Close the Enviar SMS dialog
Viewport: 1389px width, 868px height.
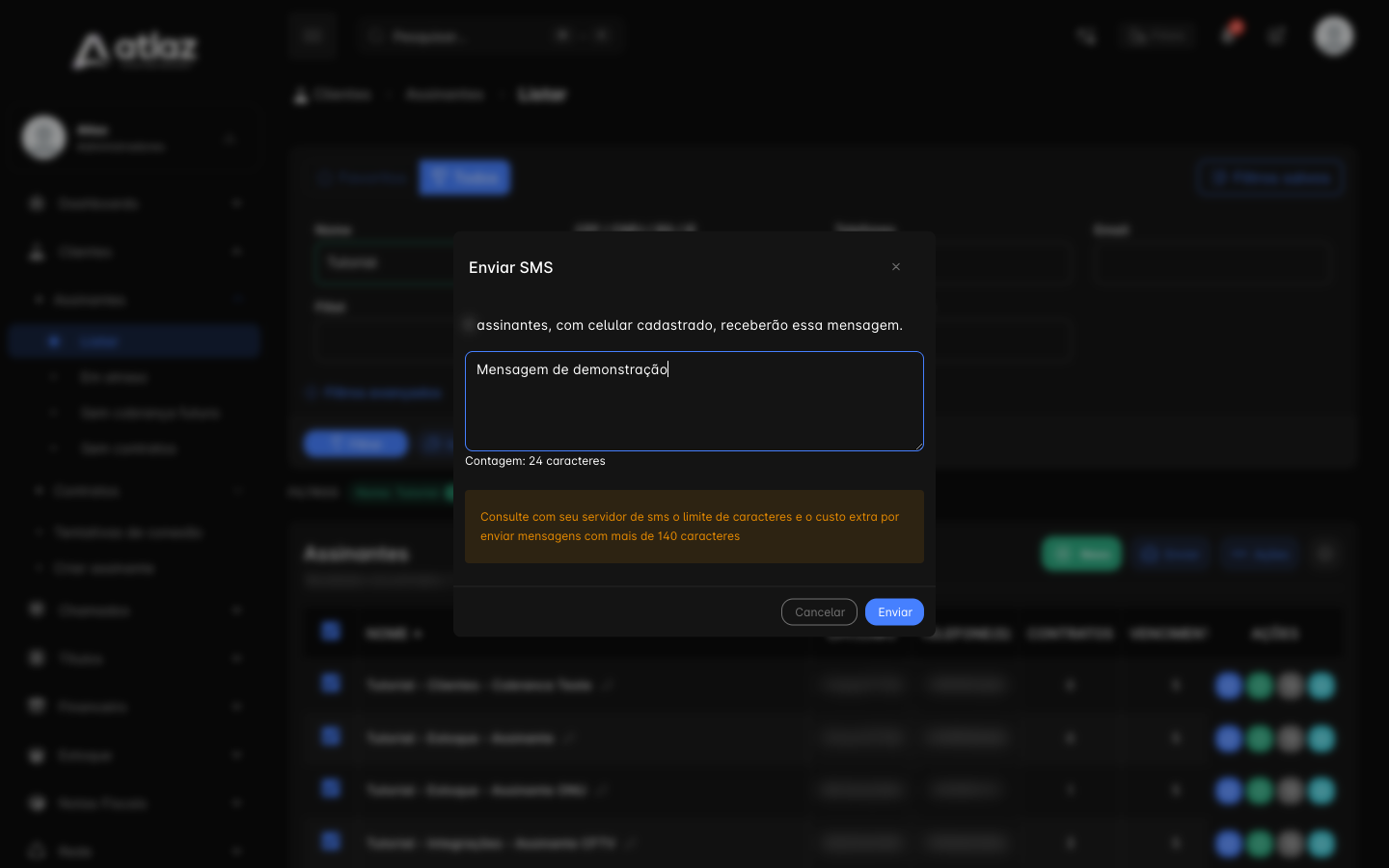coord(896,267)
